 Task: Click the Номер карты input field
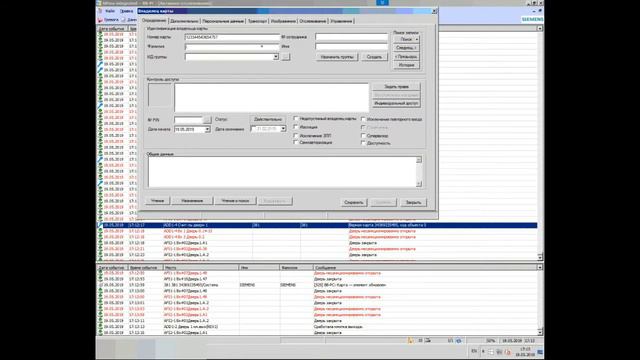232,37
